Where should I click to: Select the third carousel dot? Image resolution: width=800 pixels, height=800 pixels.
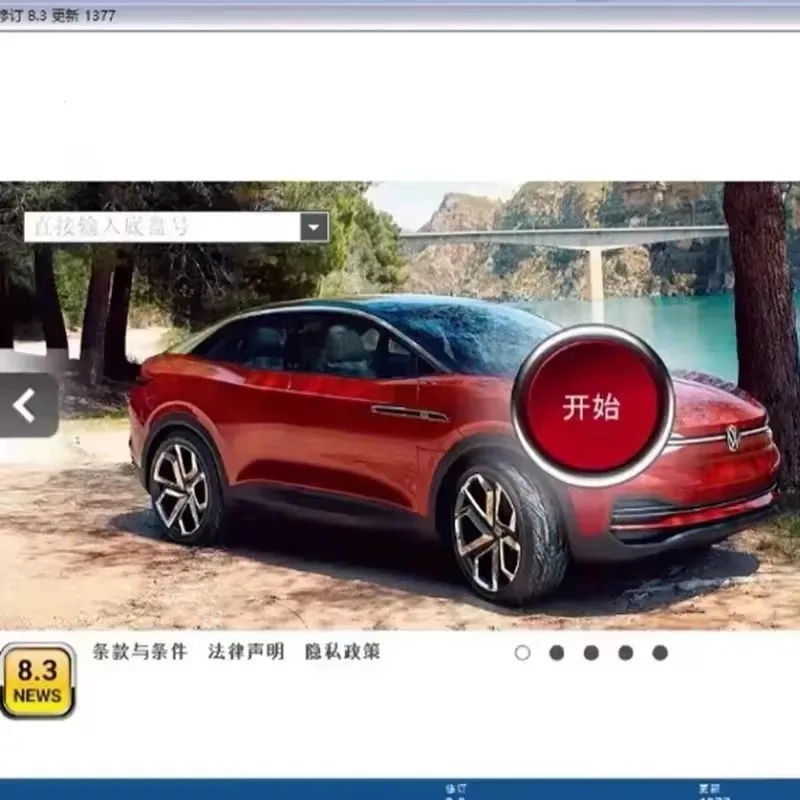click(x=591, y=653)
